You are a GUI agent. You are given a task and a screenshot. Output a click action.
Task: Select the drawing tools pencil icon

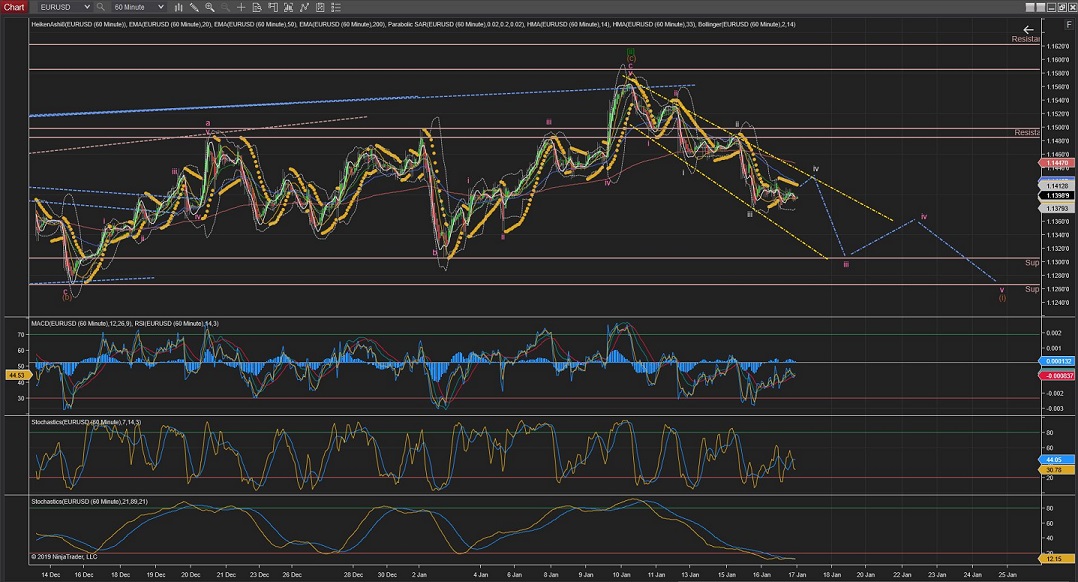(x=194, y=7)
